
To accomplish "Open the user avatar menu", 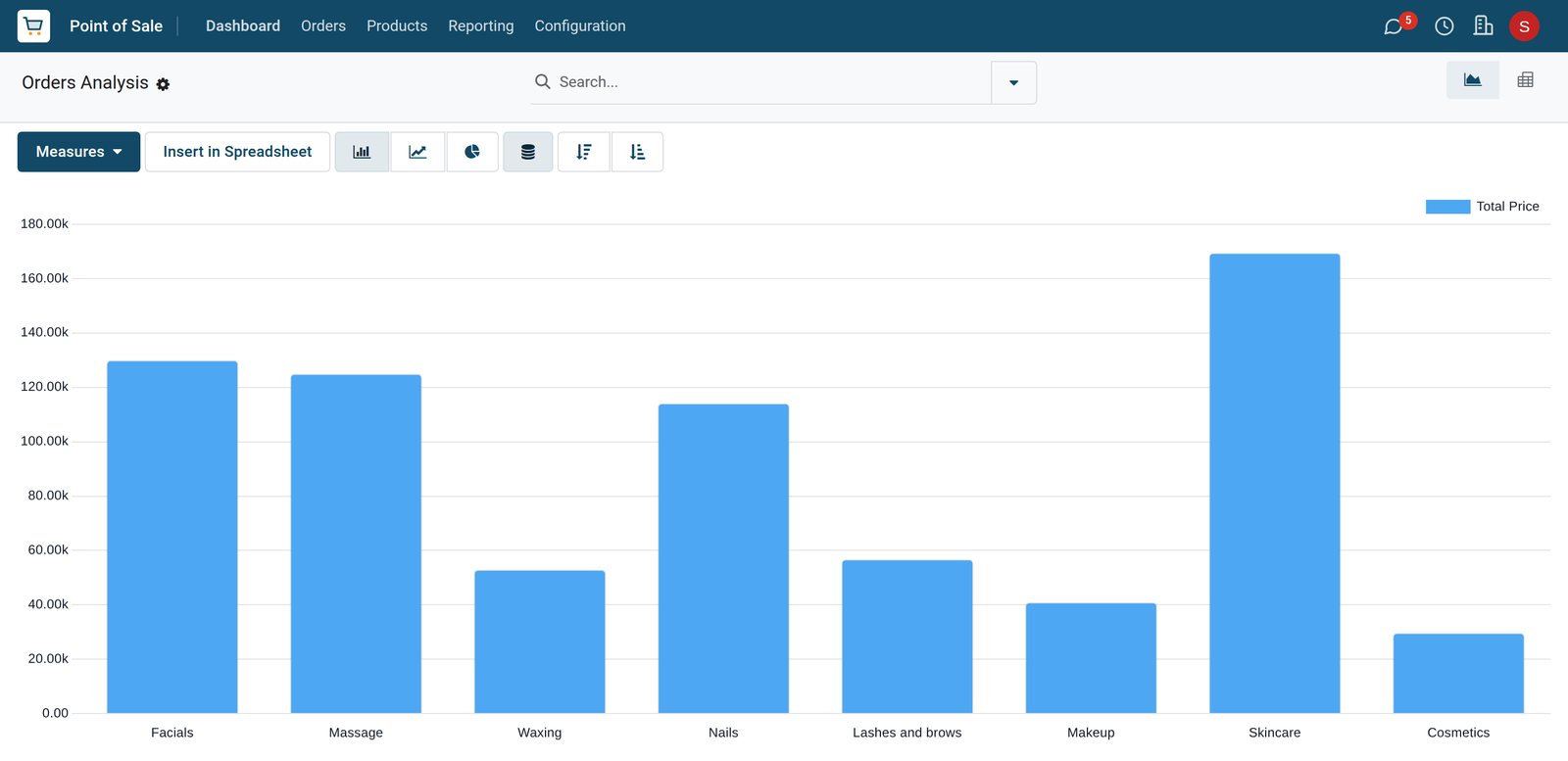I will coord(1524,26).
